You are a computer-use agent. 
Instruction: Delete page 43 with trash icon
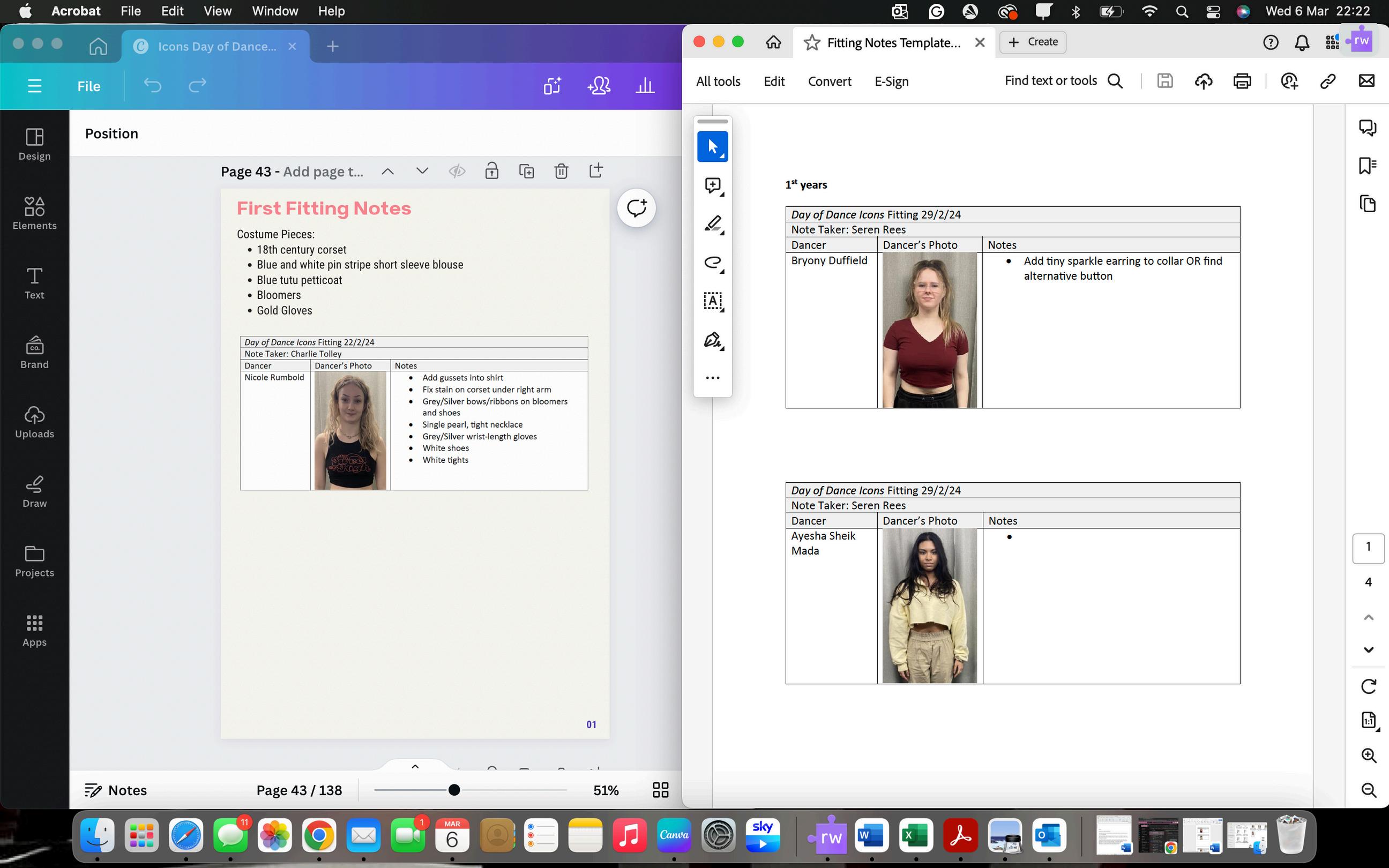pos(561,171)
